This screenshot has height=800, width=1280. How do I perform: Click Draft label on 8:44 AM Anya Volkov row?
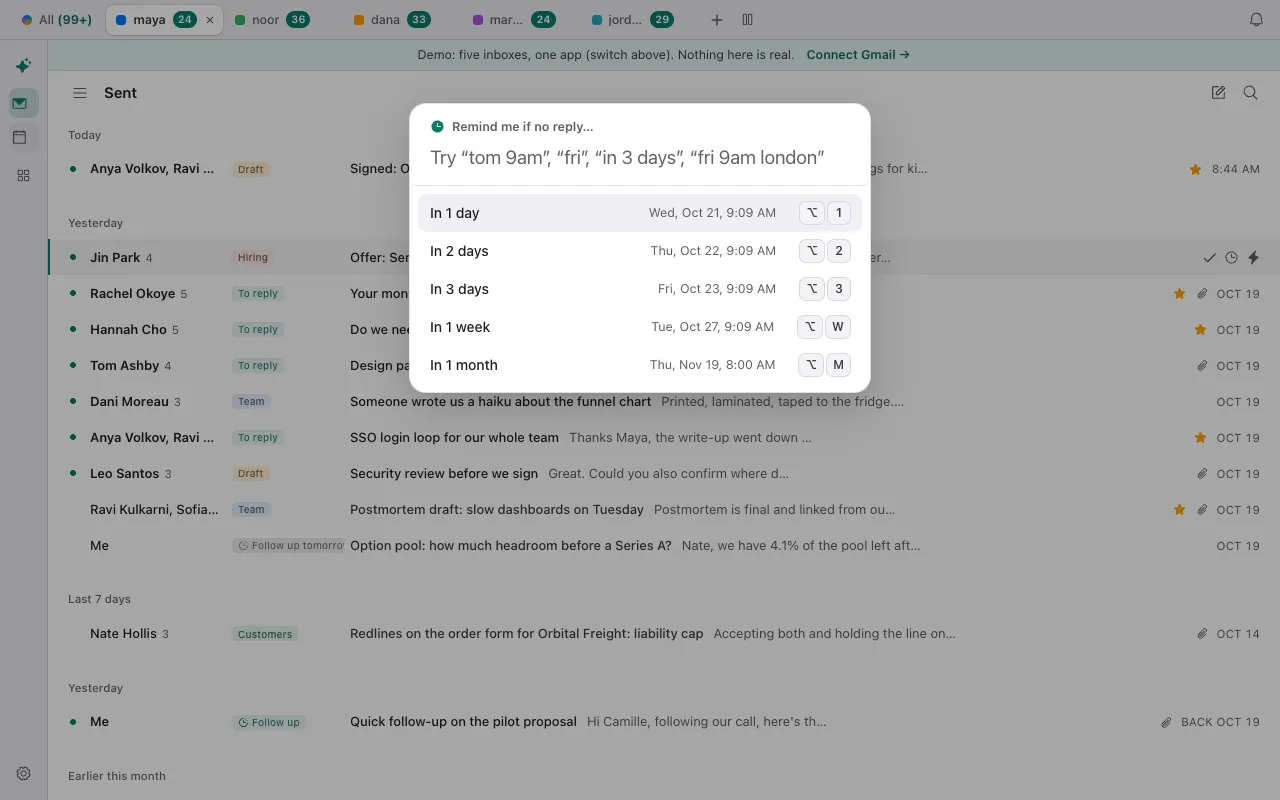click(251, 170)
